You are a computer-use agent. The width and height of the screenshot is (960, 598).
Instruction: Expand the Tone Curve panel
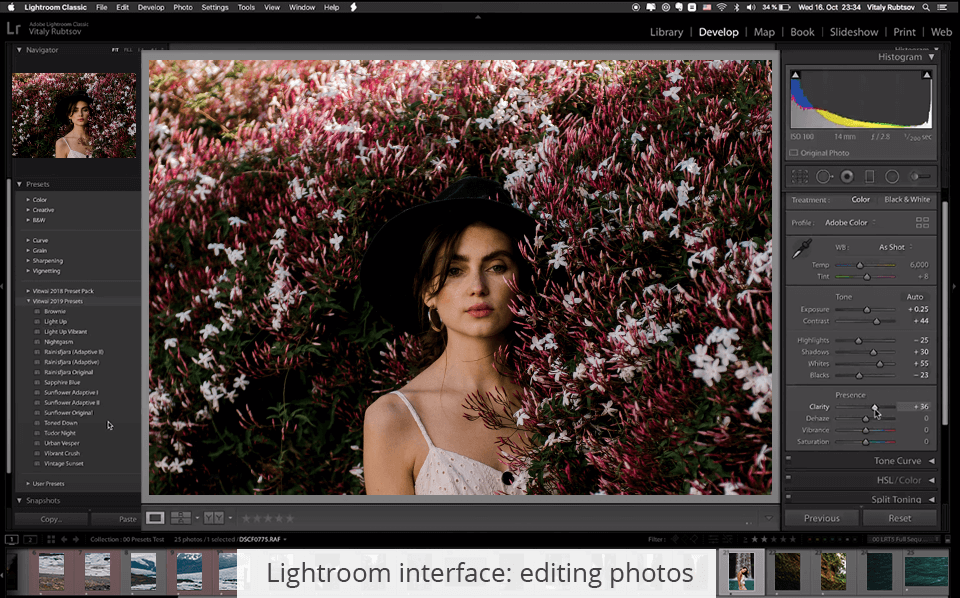click(931, 461)
